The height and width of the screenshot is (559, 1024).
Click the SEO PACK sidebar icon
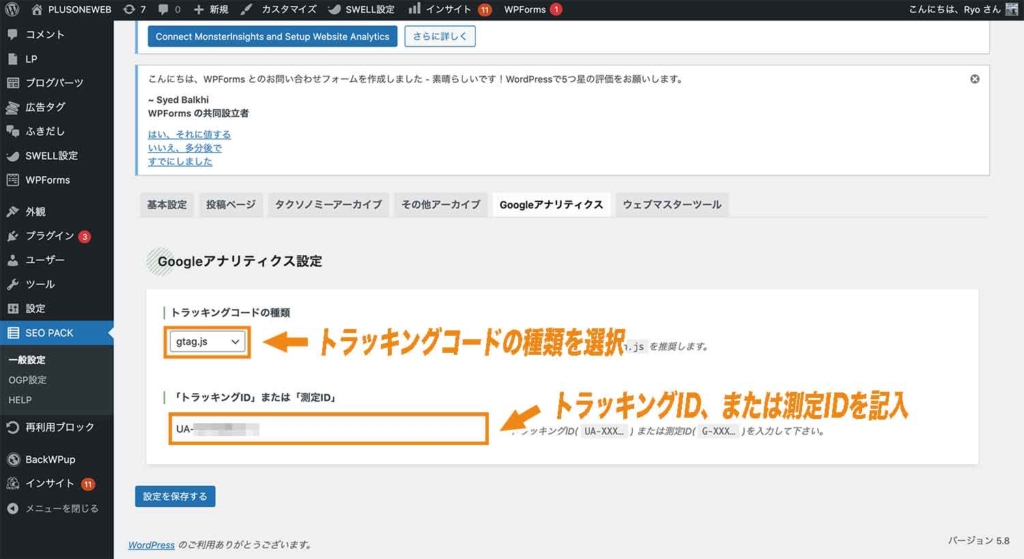click(12, 333)
